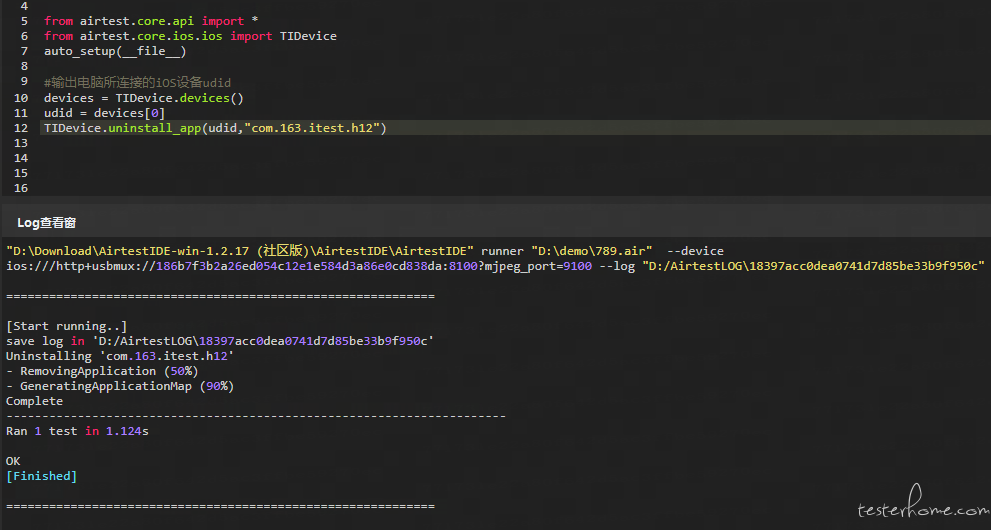
Task: Click the 'Complete' log line
Action: (34, 401)
